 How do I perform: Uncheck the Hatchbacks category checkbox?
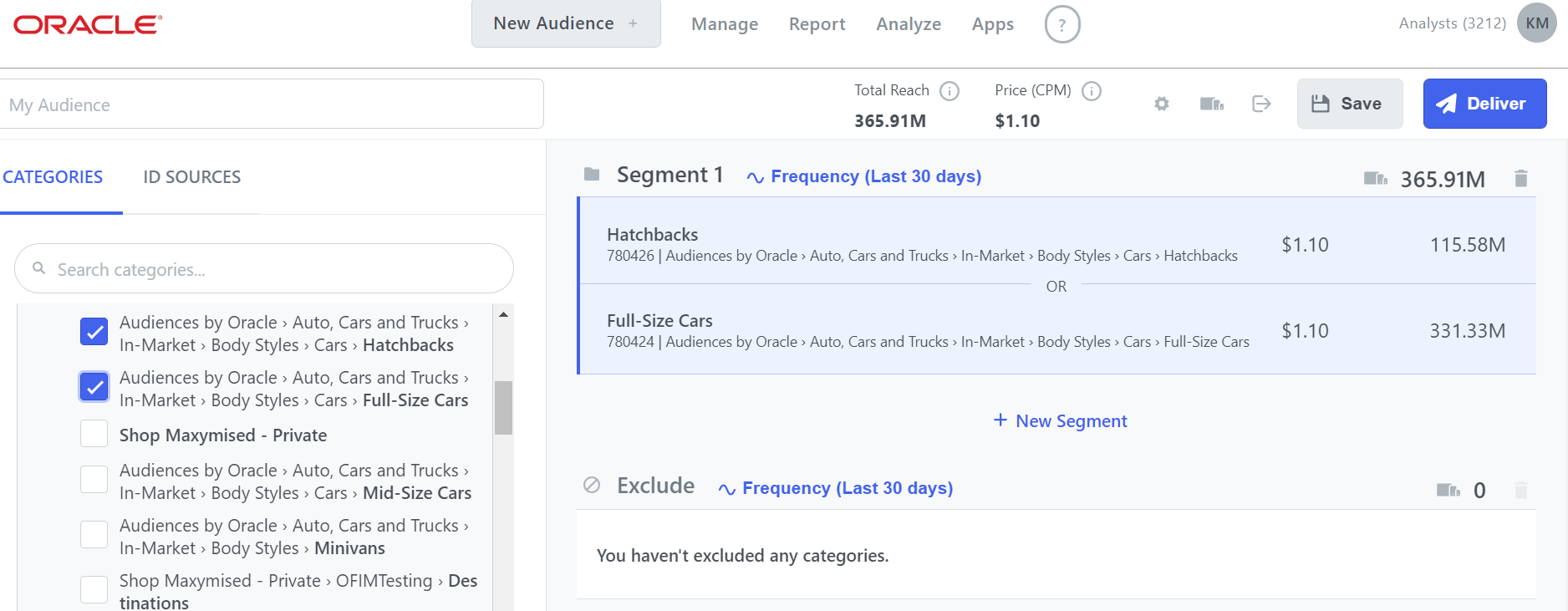pyautogui.click(x=94, y=332)
